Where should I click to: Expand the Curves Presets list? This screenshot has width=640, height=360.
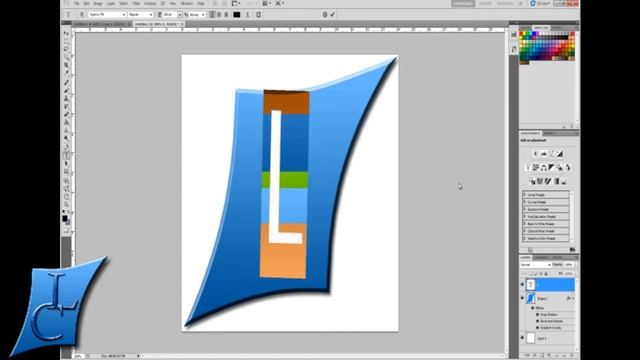tap(525, 202)
